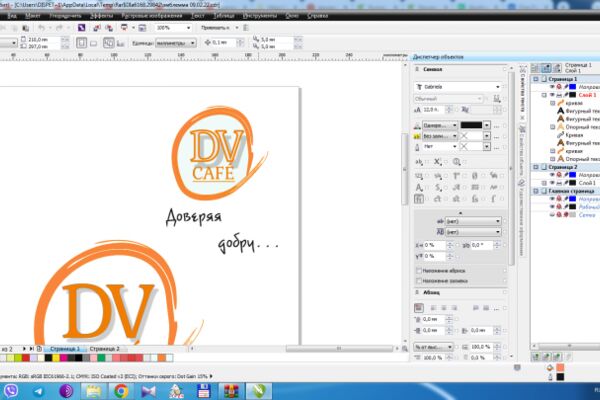Open Telegram from the taskbar
Viewport: 600px width, 400px height.
click(39, 391)
